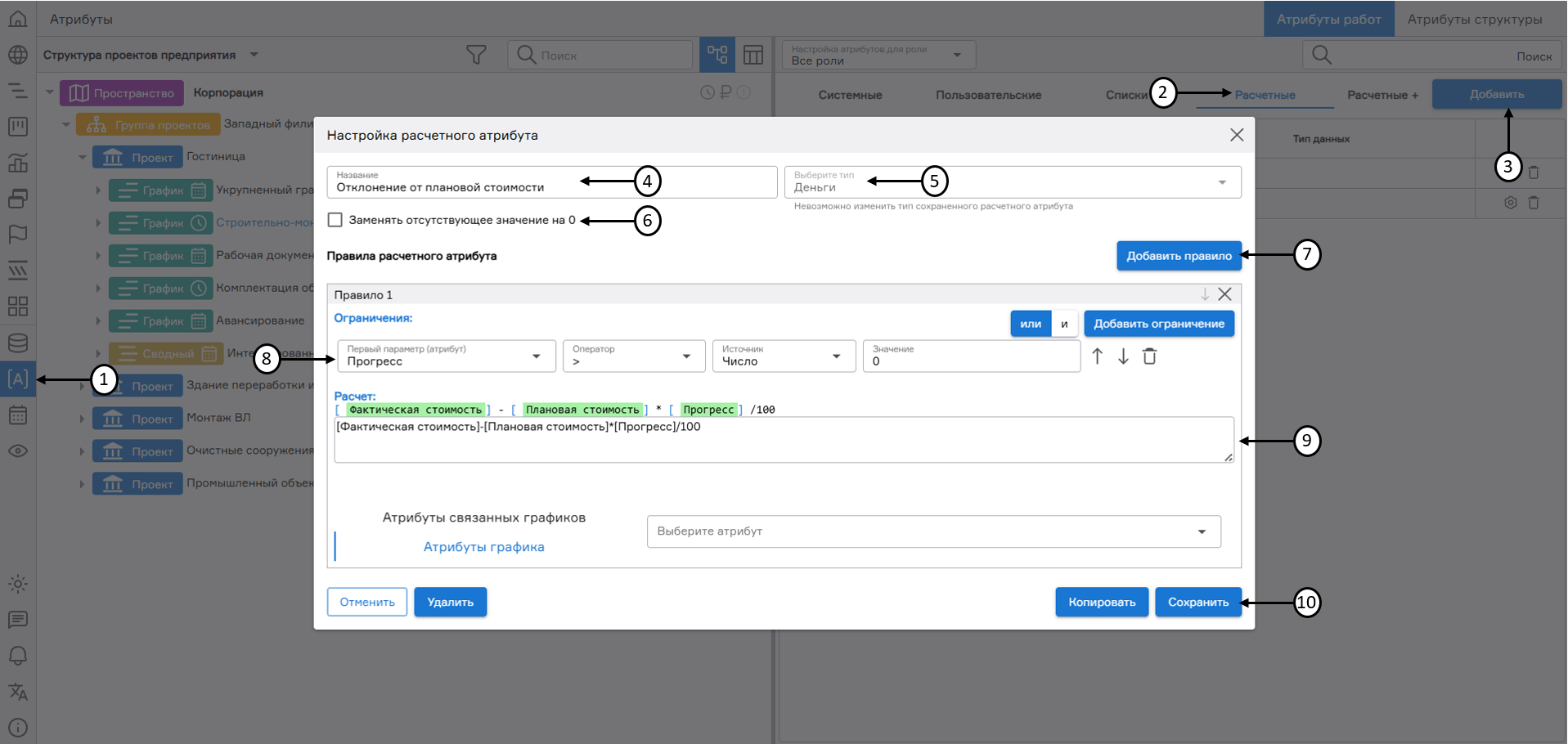Image resolution: width=1568 pixels, height=744 pixels.
Task: Toggle the 'и' condition logic button
Action: [x=1064, y=323]
